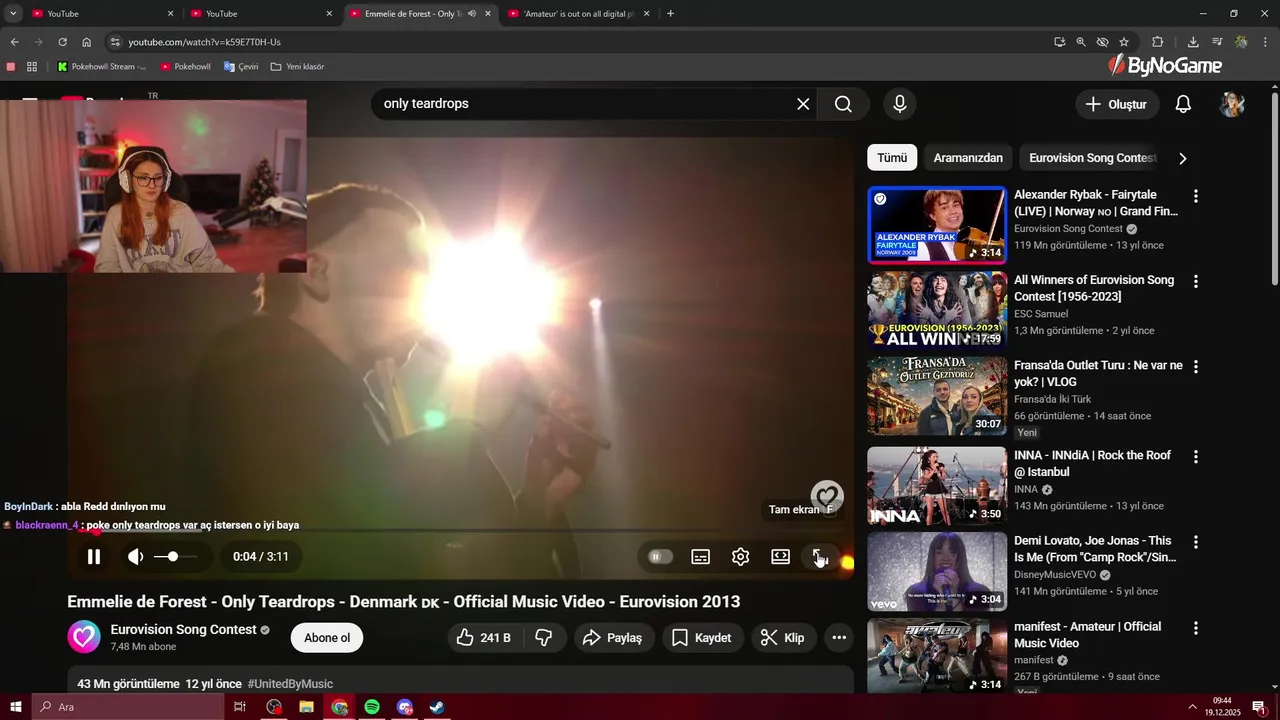Pause the video with the pause button
Screen dimensions: 1280x720
point(93,557)
